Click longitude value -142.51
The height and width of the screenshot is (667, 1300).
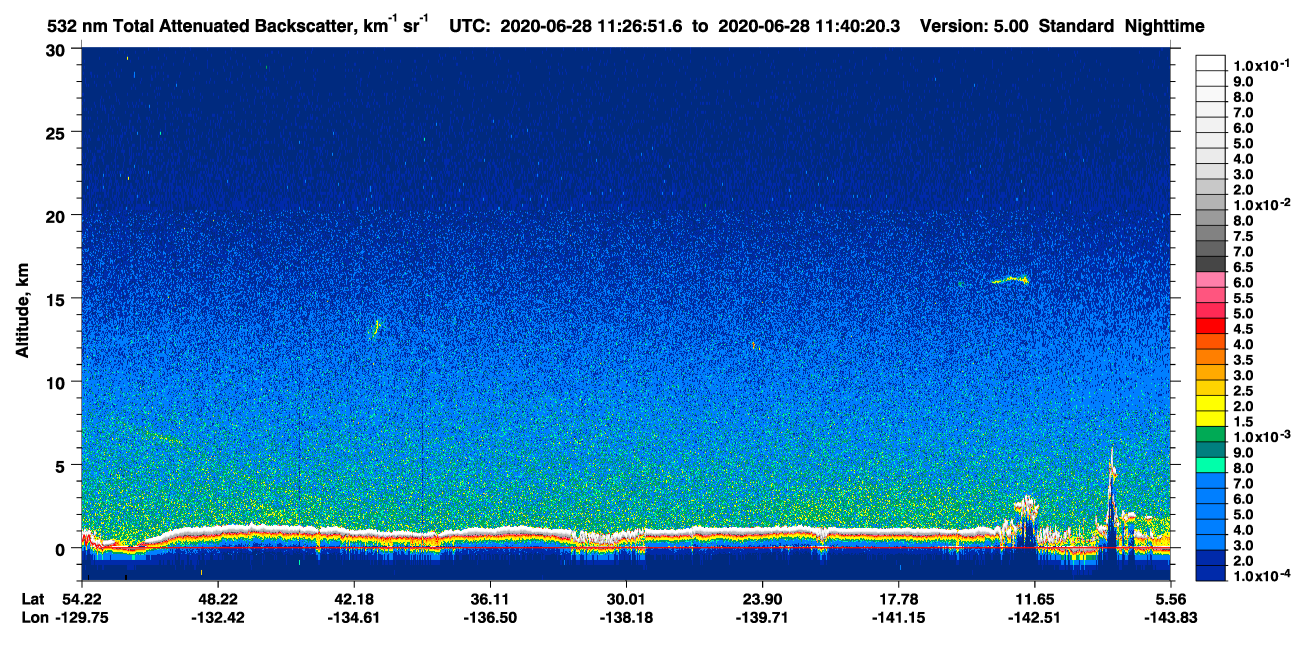tap(1034, 617)
